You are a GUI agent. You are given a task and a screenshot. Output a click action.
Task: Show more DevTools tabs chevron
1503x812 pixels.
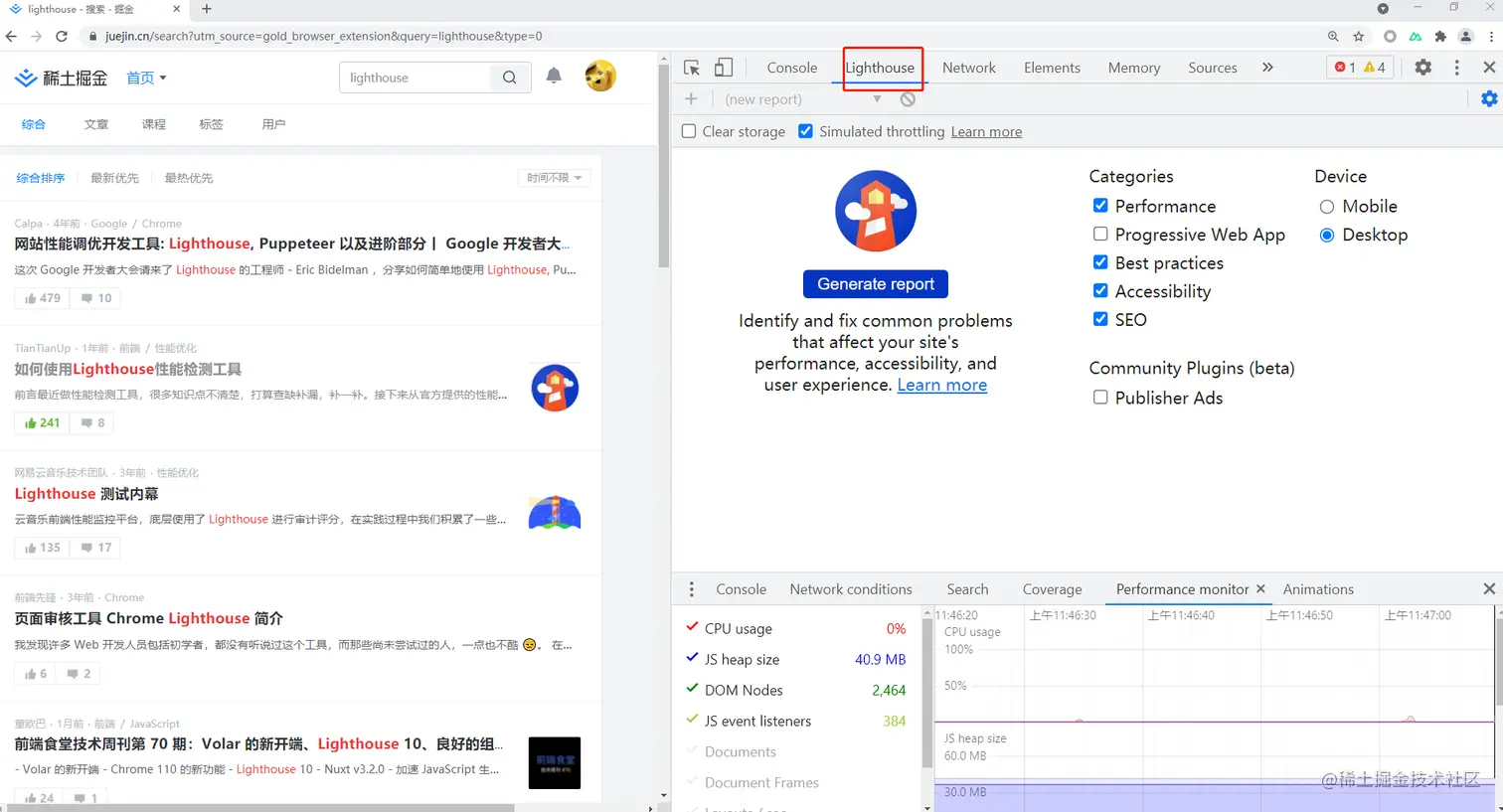pos(1267,68)
